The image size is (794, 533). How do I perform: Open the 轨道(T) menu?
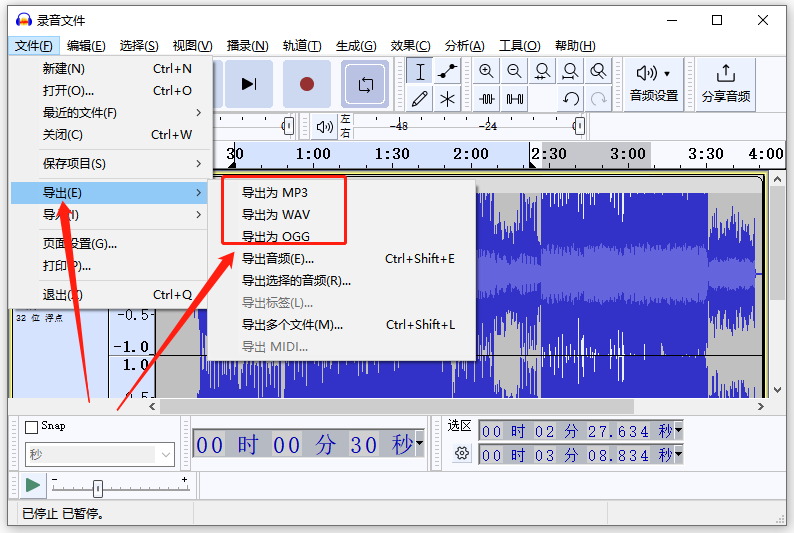click(302, 46)
